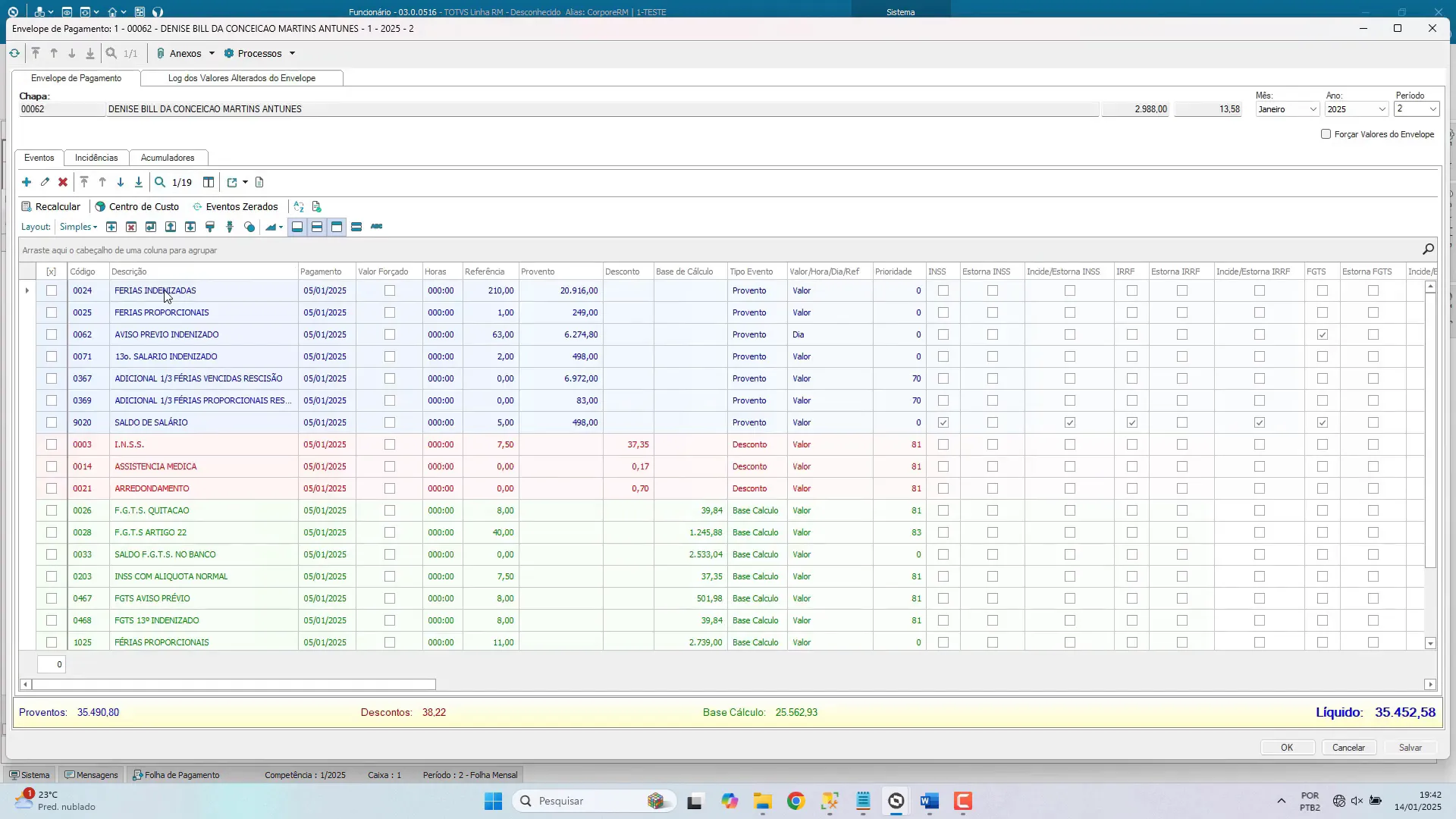Click the search magnifier in events toolbar
Image resolution: width=1456 pixels, height=819 pixels.
160,183
